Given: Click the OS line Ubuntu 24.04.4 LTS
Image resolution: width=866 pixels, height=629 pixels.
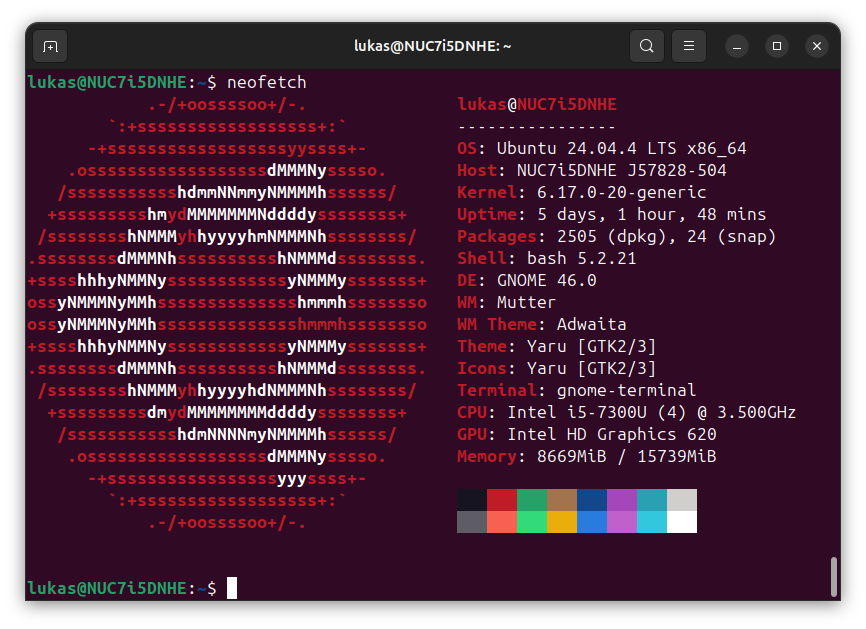Looking at the screenshot, I should pos(602,149).
